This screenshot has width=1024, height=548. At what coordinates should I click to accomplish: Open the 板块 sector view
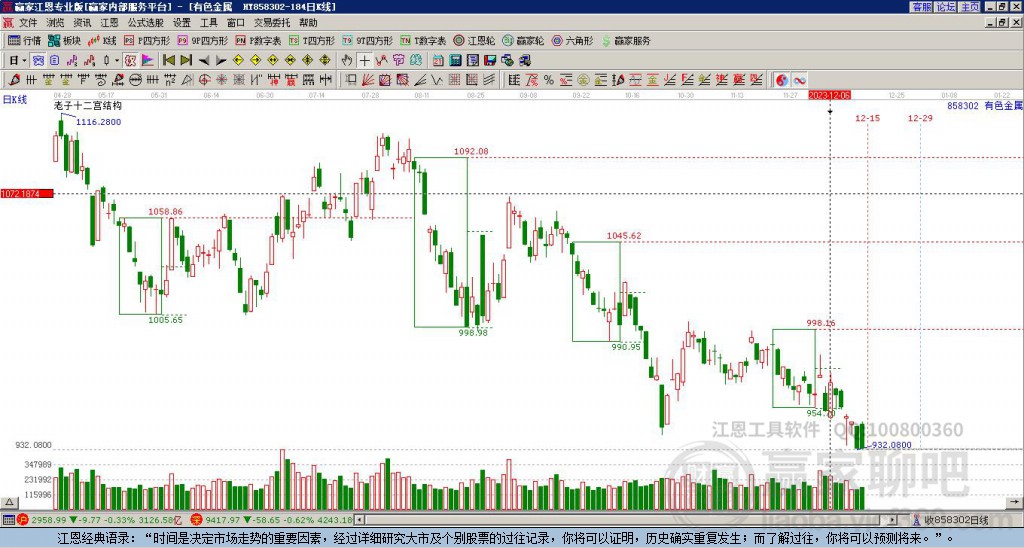tap(65, 40)
